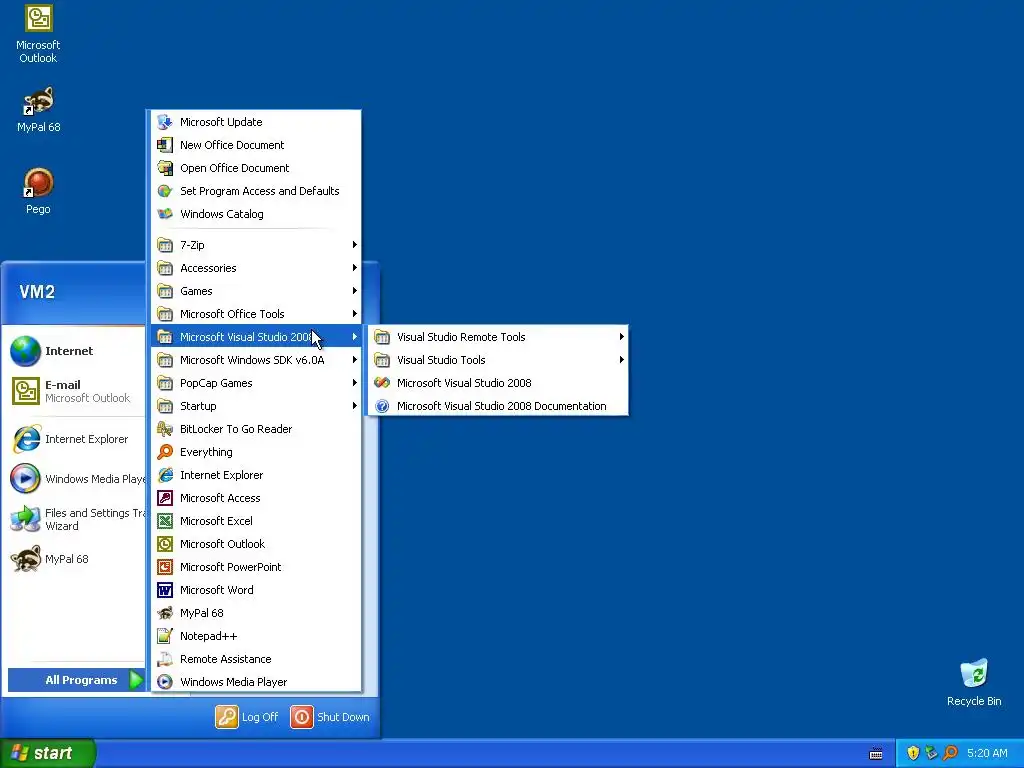Click the security shield icon in system tray
1024x768 pixels.
(x=913, y=753)
